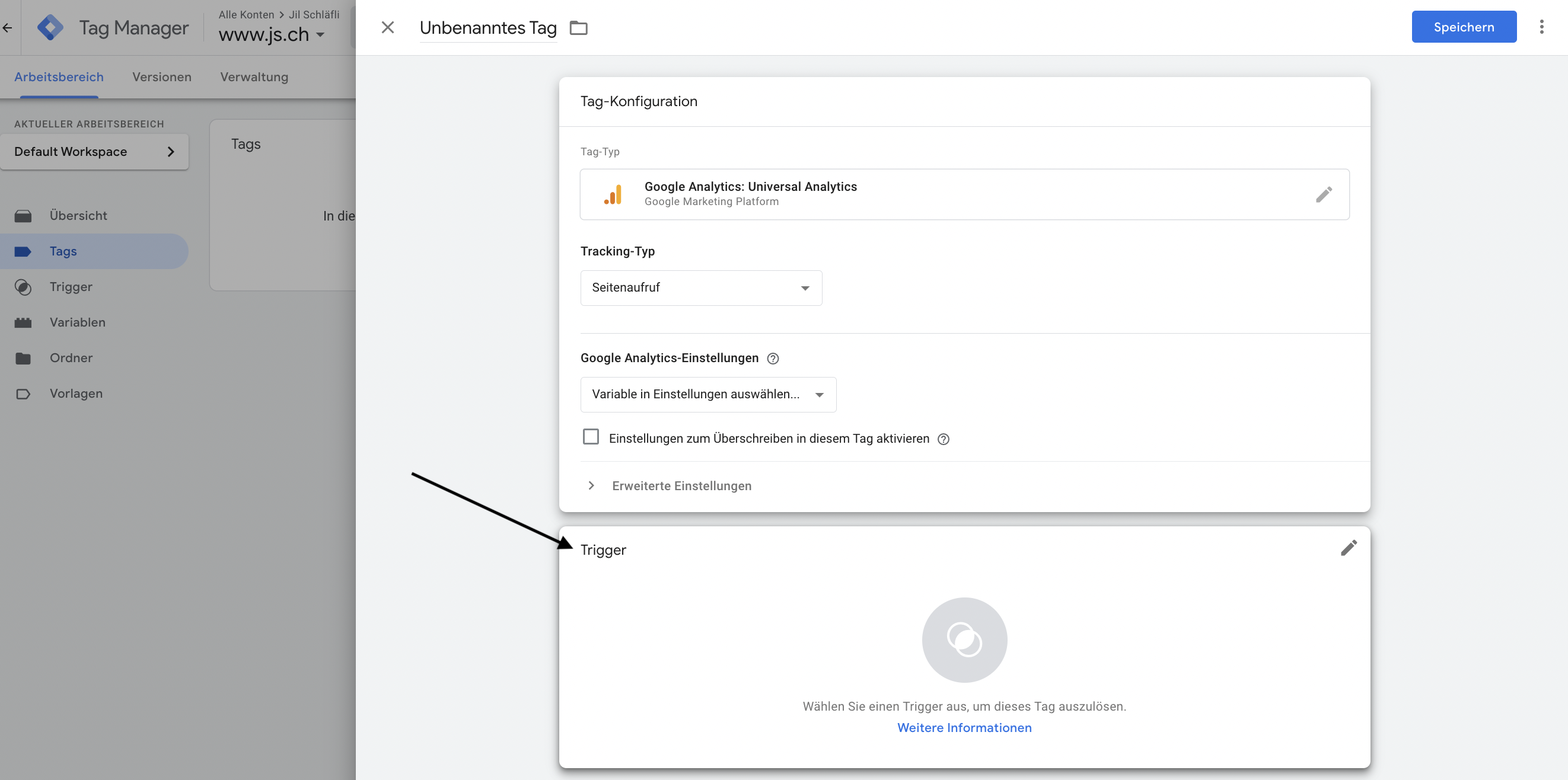The image size is (1568, 780).
Task: Open the www.js.ch container dropdown
Action: coord(272,35)
